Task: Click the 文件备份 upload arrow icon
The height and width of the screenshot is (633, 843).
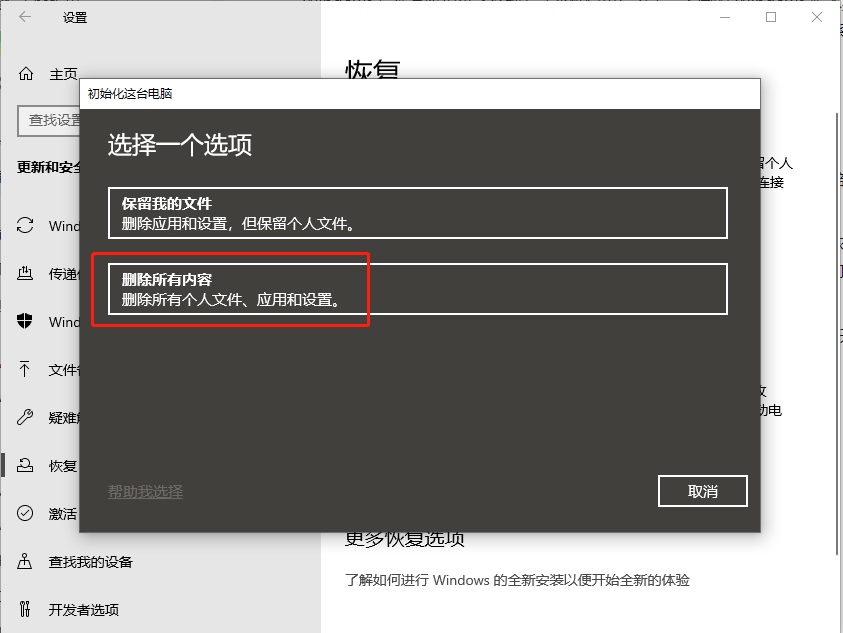Action: (25, 370)
